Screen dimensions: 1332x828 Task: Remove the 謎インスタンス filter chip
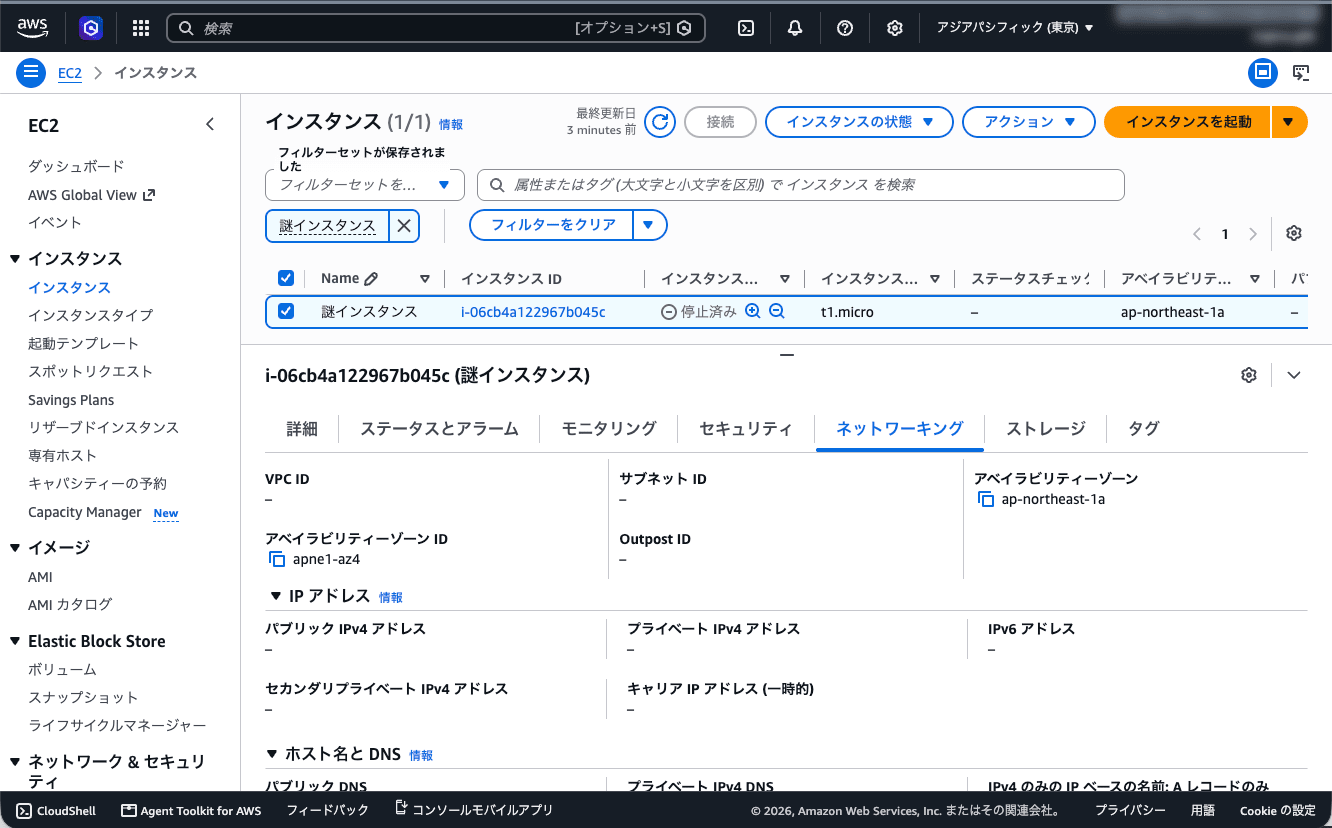tap(404, 226)
